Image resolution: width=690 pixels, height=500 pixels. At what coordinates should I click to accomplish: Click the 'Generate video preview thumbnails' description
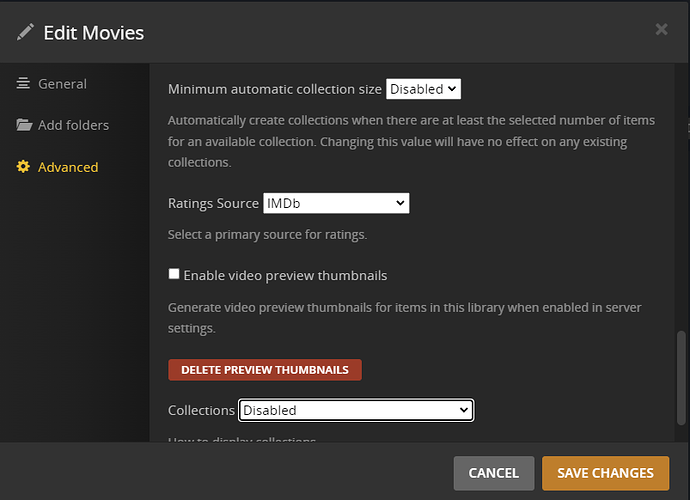tap(404, 318)
